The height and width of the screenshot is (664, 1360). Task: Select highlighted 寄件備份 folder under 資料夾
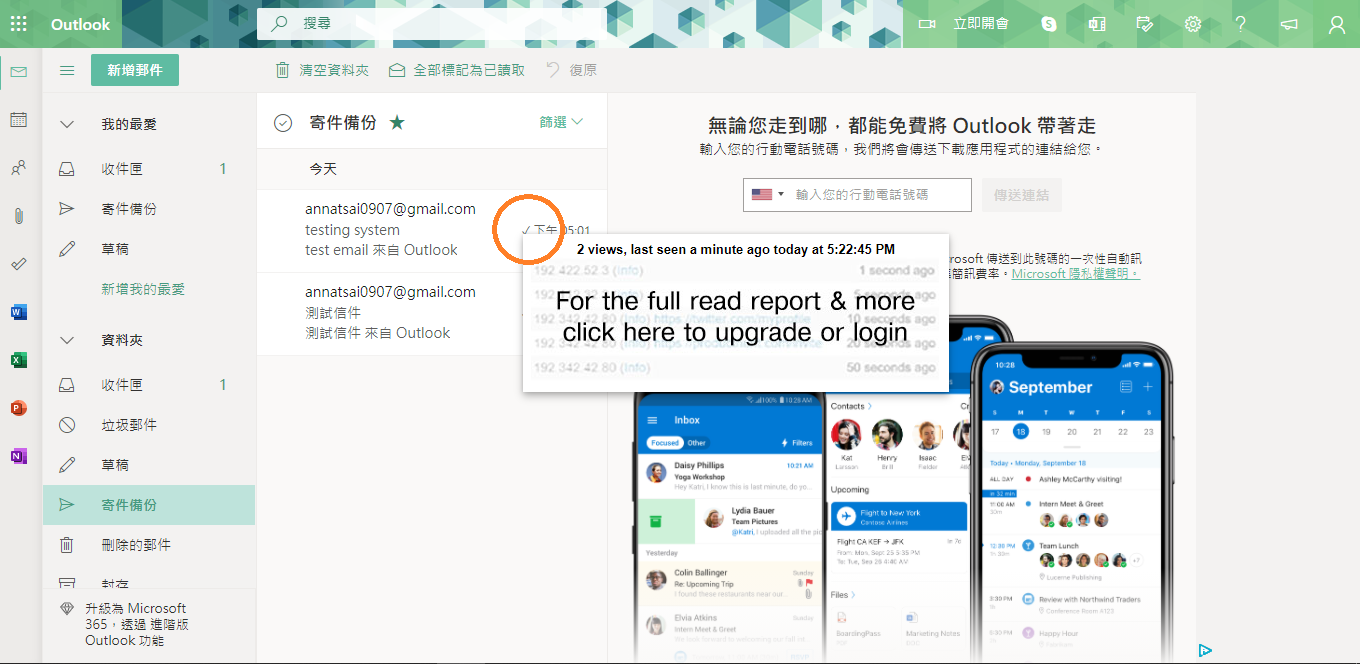click(149, 505)
